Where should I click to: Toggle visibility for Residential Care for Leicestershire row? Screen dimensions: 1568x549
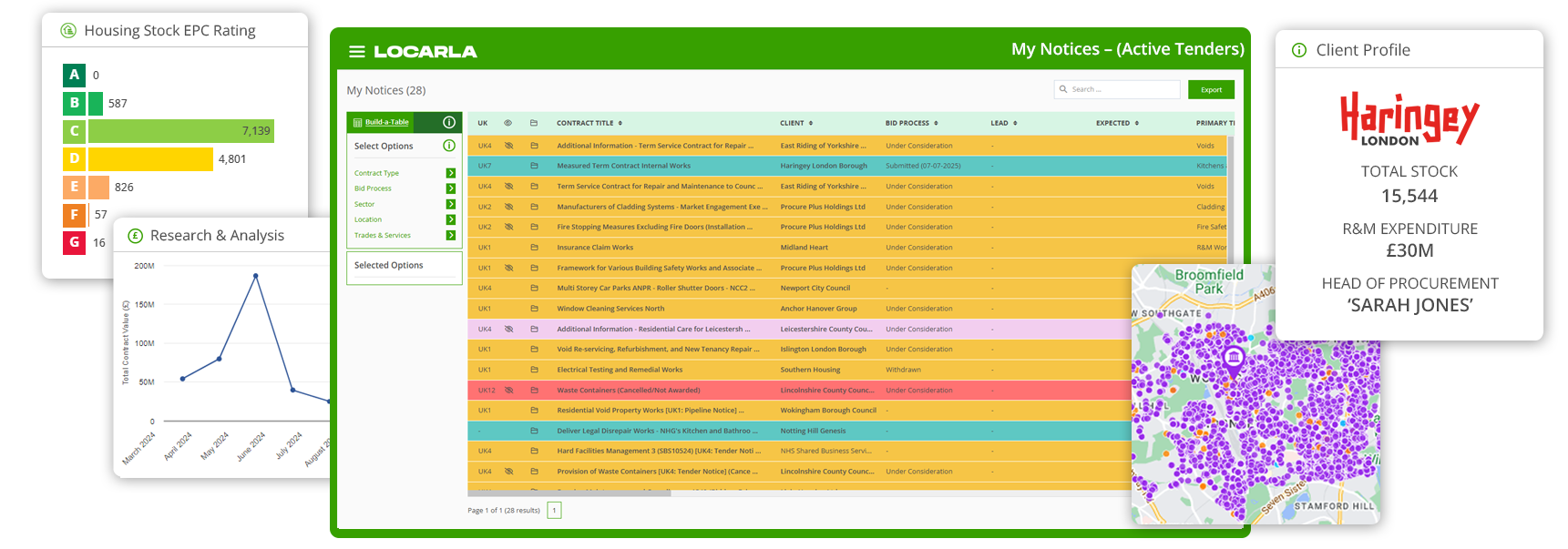tap(509, 329)
